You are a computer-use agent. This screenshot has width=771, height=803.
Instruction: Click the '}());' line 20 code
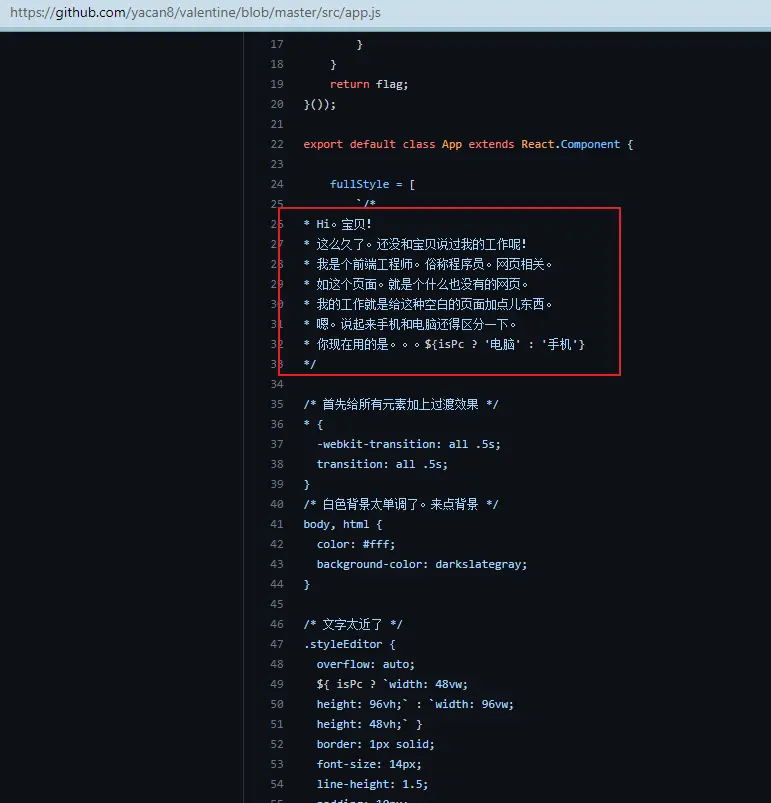319,104
